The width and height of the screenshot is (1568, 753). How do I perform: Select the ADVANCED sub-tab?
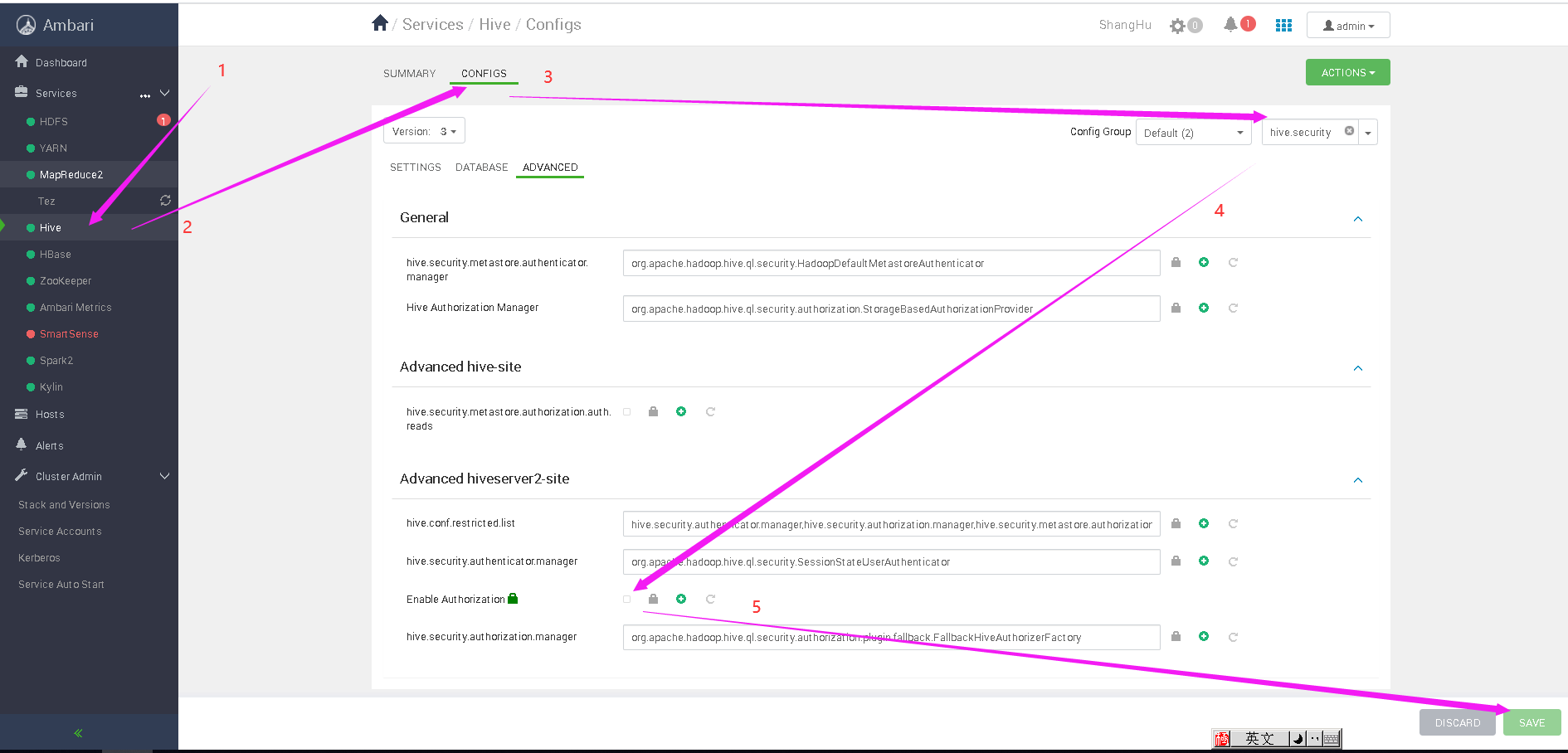550,167
